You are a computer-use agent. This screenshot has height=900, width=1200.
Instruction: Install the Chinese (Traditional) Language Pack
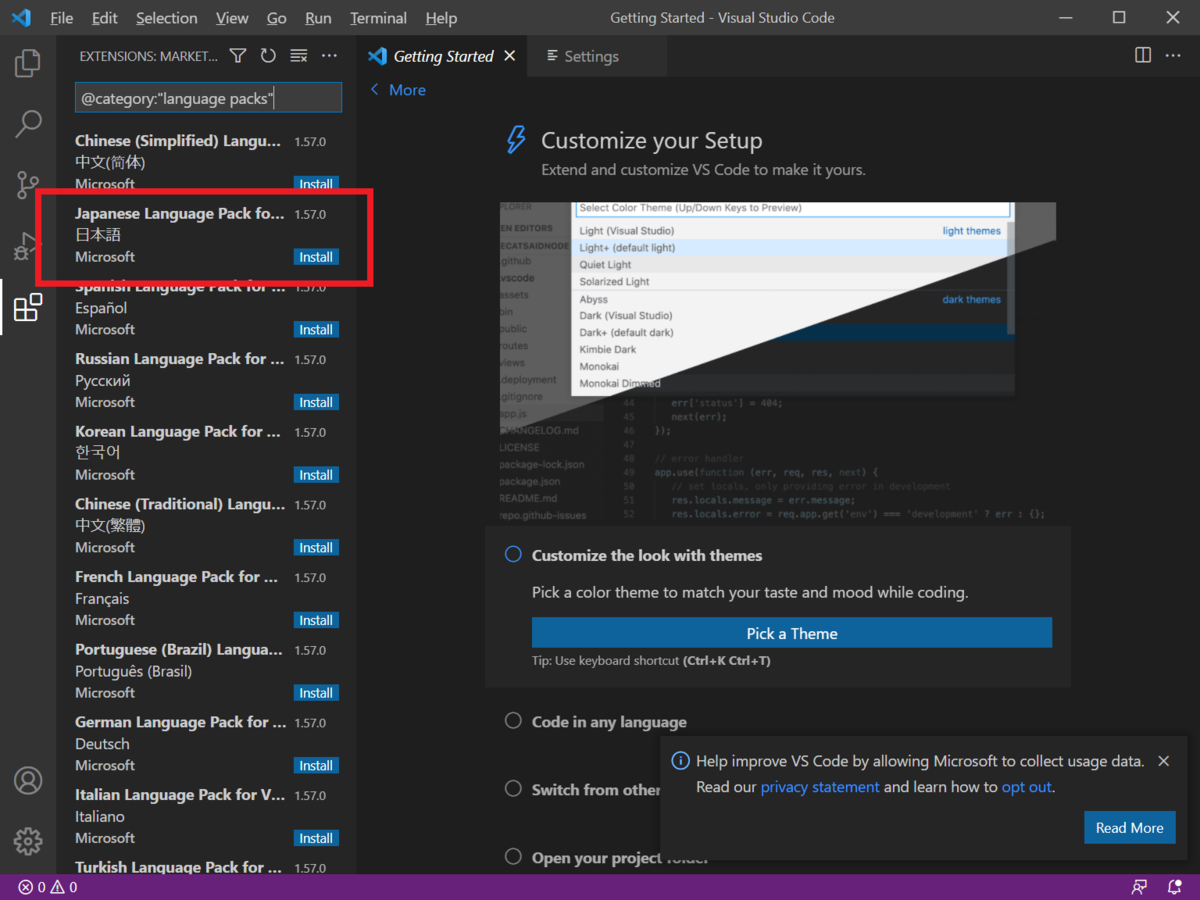click(316, 547)
